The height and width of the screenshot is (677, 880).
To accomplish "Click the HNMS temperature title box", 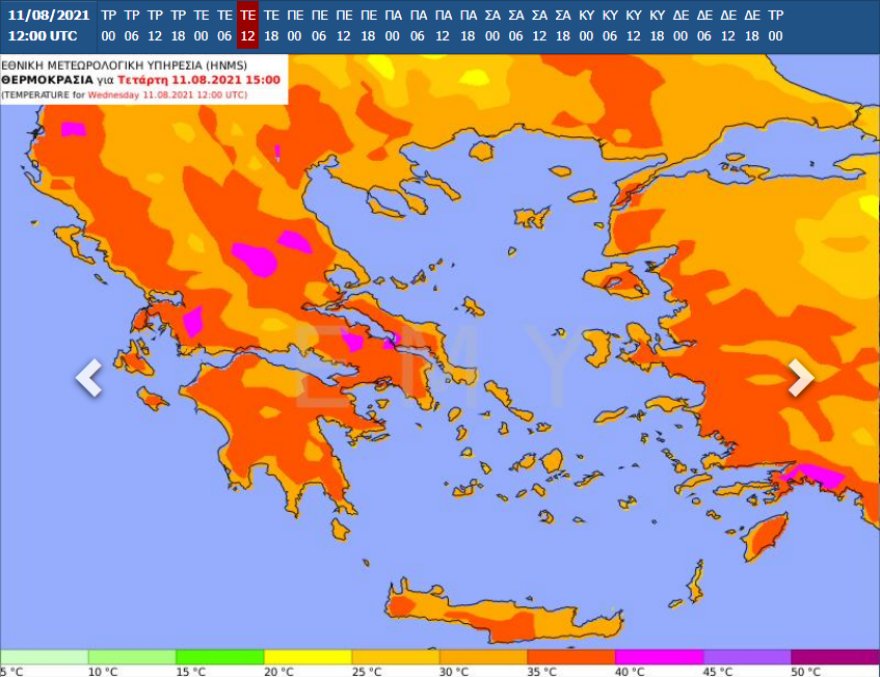I will [144, 78].
